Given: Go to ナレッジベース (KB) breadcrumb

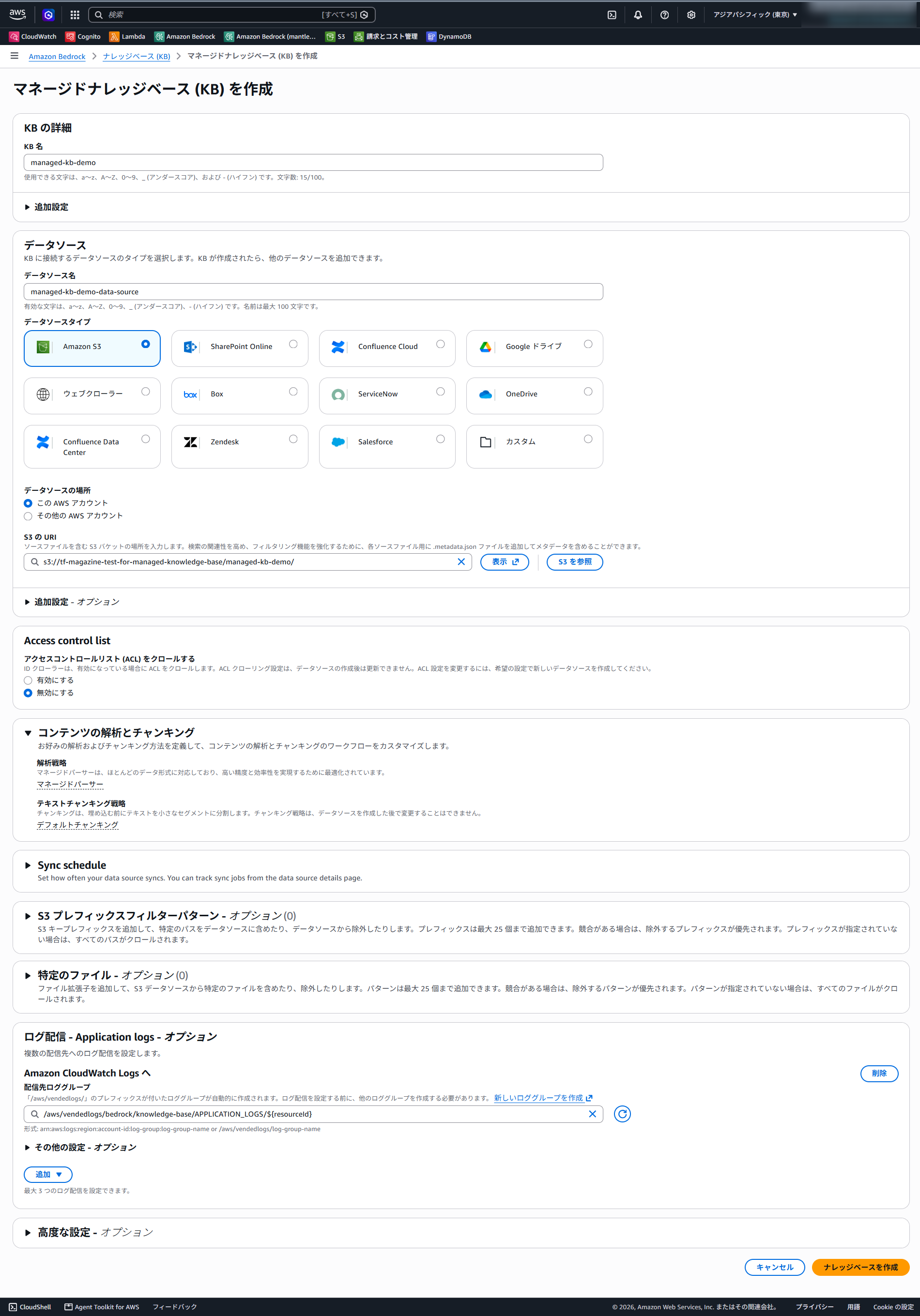Looking at the screenshot, I should point(137,56).
